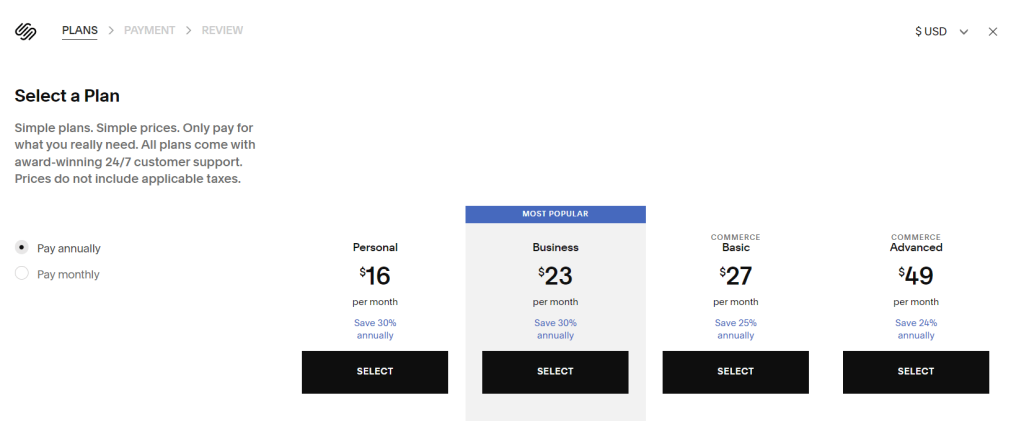Image resolution: width=1024 pixels, height=421 pixels.
Task: Open the PAYMENT step
Action: [150, 30]
